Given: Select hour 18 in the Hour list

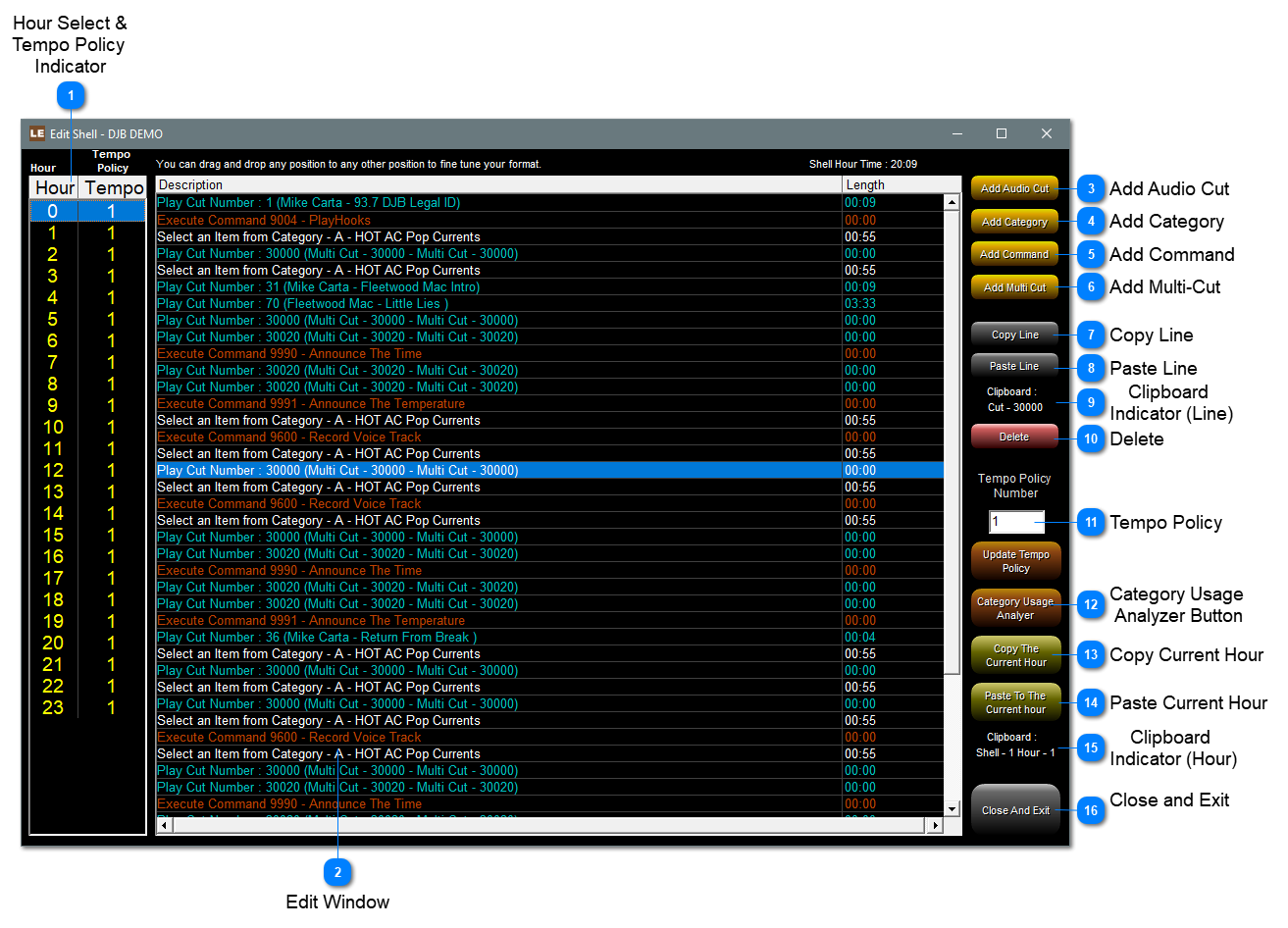Looking at the screenshot, I should point(87,599).
